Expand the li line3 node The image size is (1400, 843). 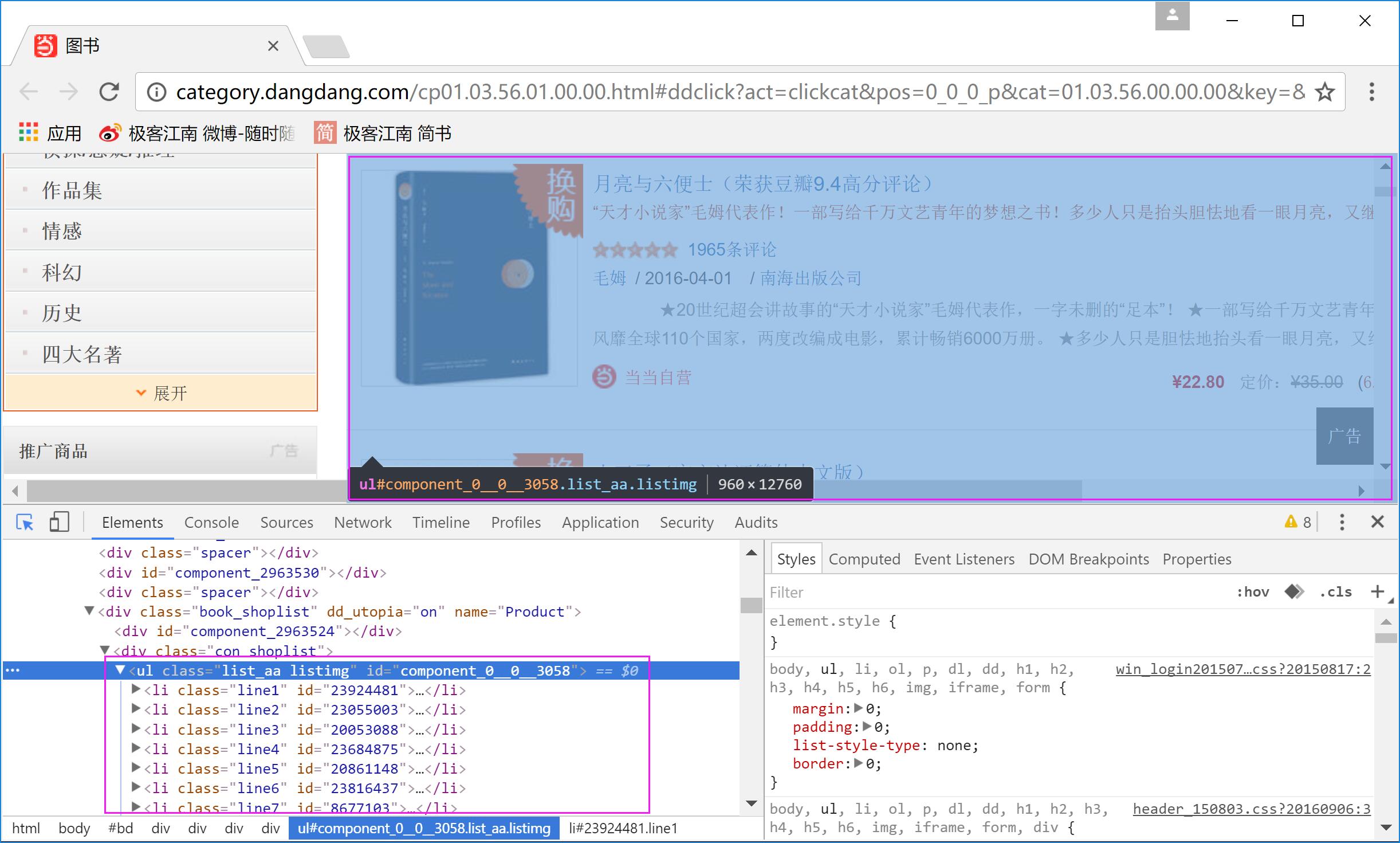tap(136, 728)
